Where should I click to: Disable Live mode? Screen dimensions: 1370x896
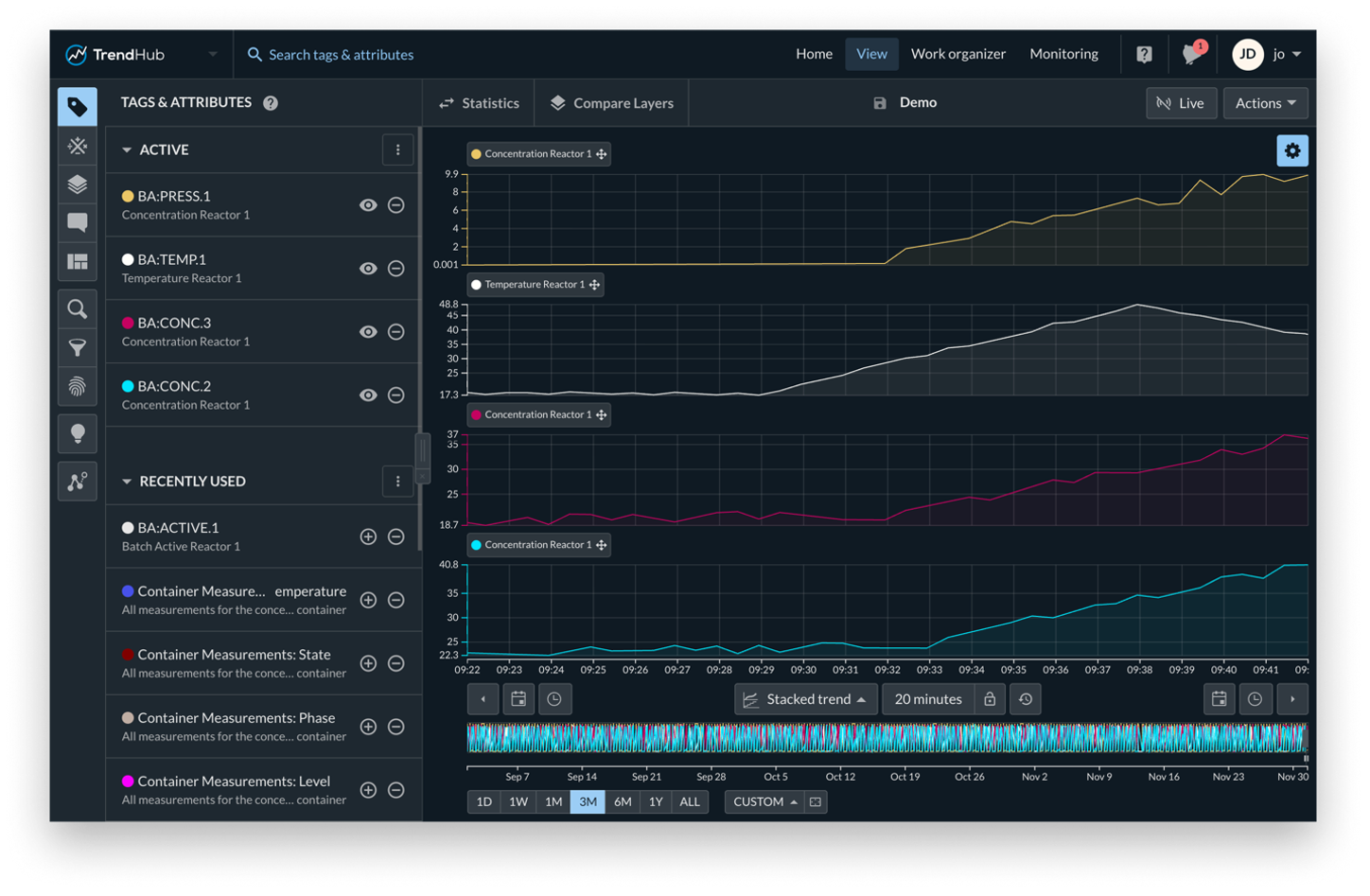tap(1181, 103)
